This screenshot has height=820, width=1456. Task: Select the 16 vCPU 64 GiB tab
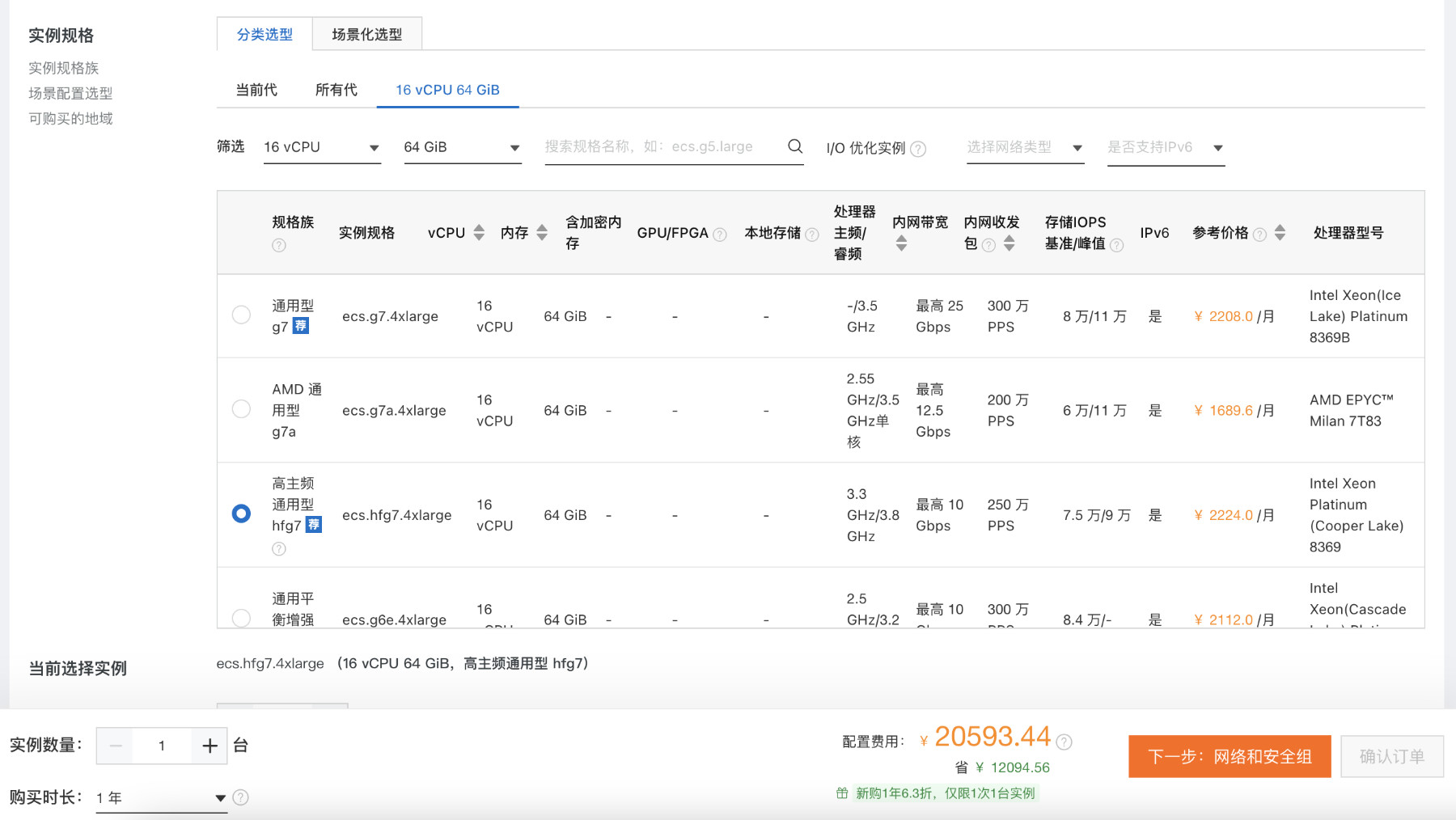point(447,90)
